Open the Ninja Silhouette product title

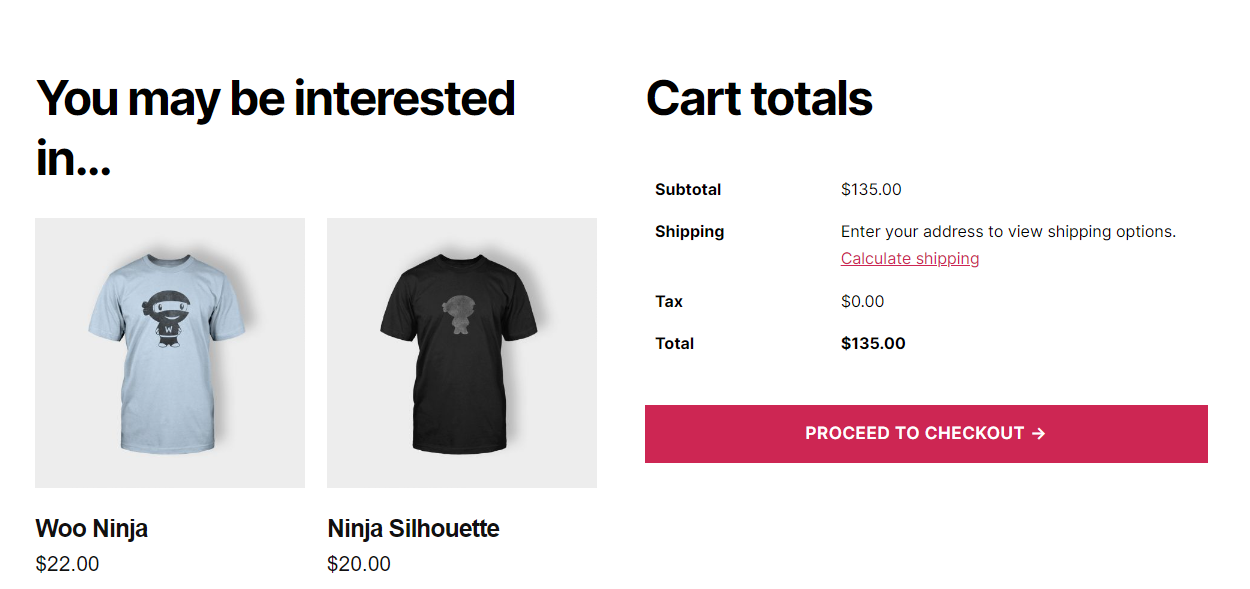coord(413,528)
